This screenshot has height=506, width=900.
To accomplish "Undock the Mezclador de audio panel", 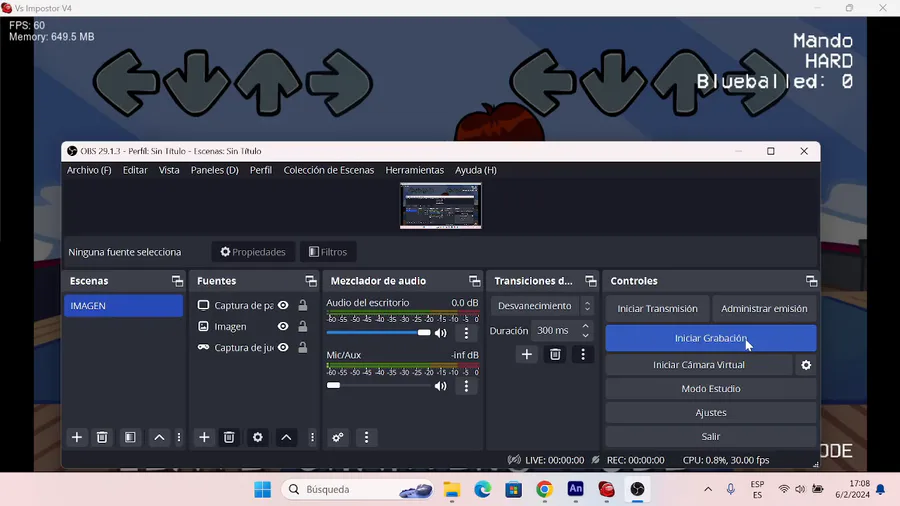I will [x=474, y=281].
